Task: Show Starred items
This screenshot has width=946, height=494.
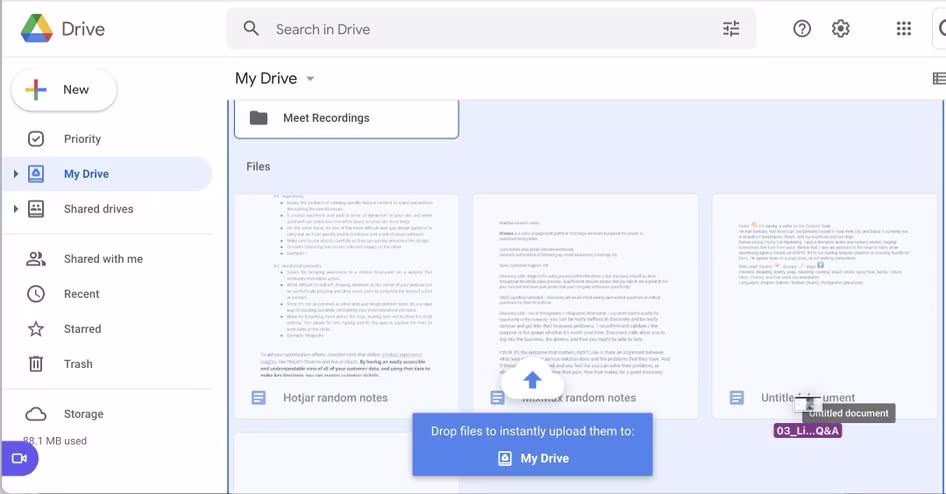Action: [107, 329]
